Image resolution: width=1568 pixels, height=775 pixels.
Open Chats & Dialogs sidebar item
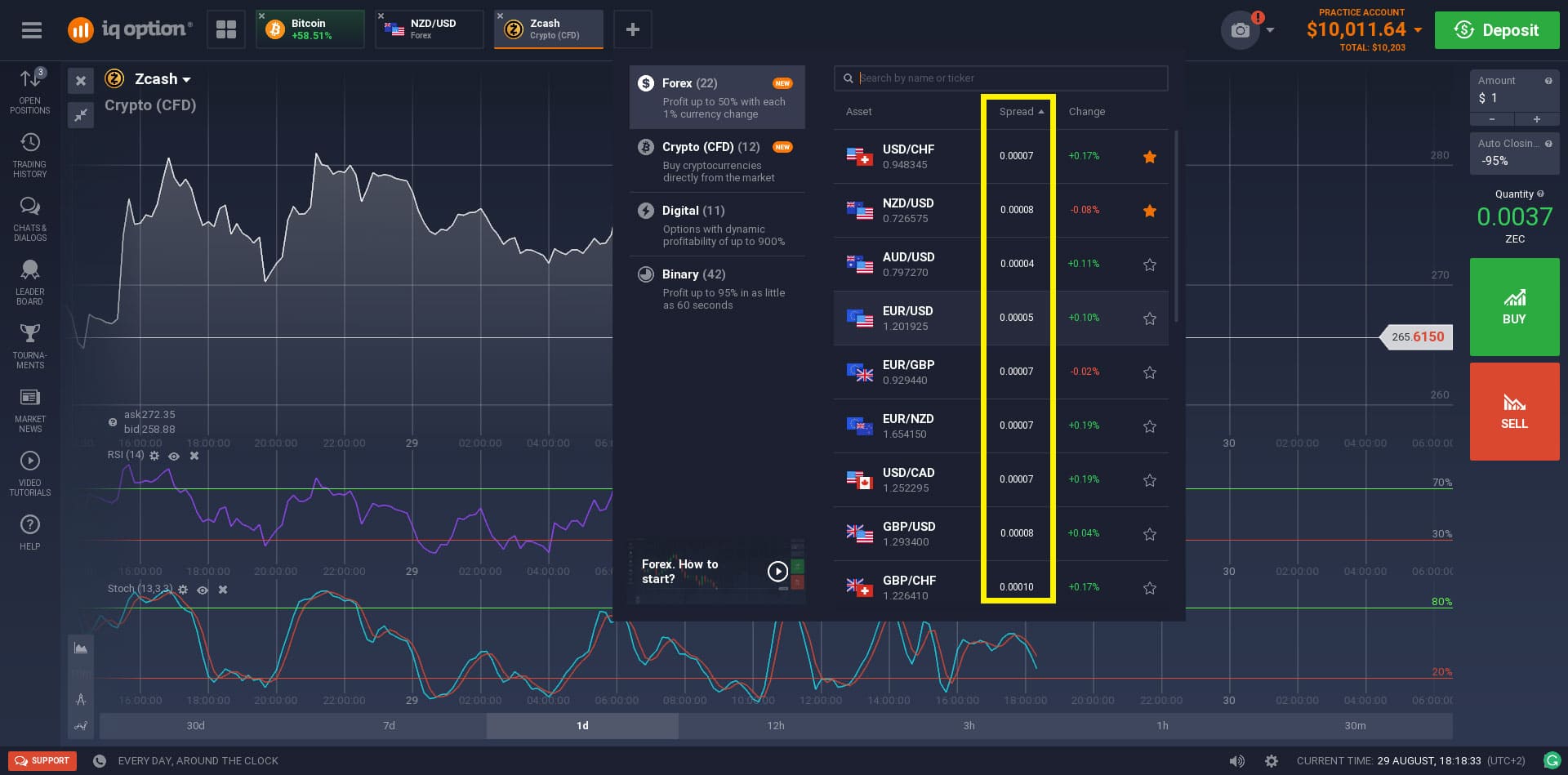(x=30, y=219)
